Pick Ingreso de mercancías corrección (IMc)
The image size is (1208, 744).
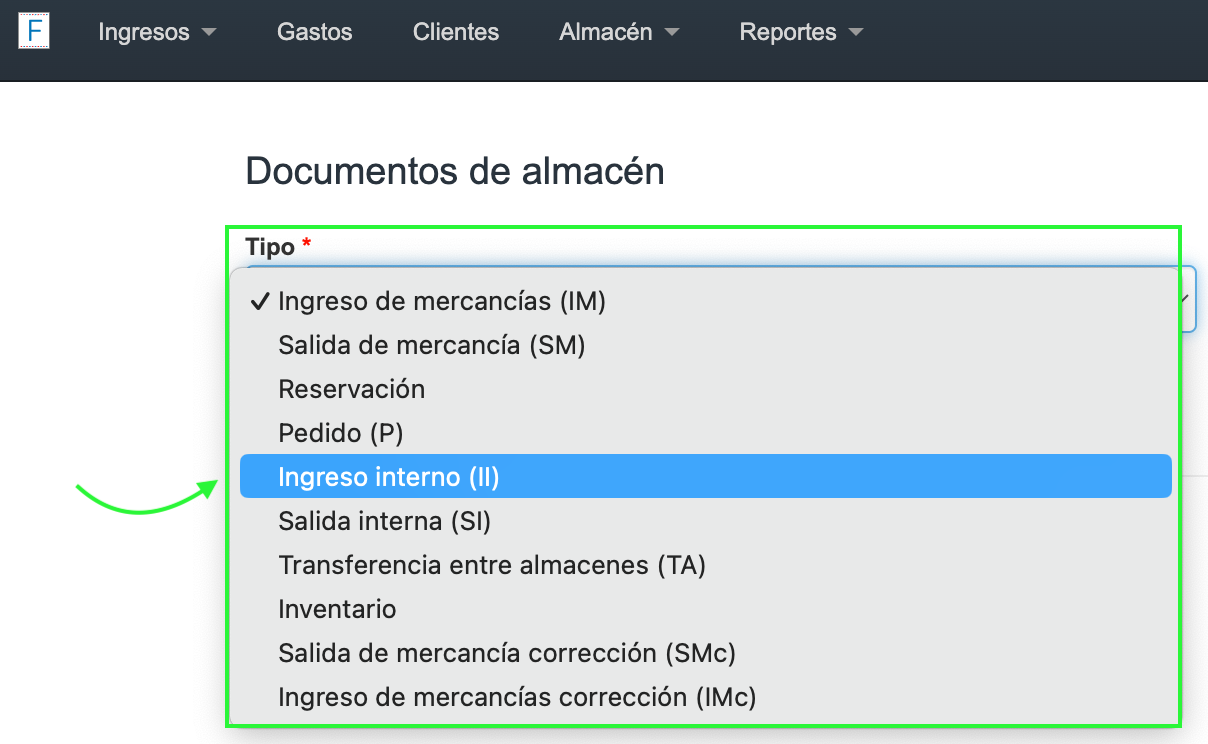pyautogui.click(x=517, y=697)
